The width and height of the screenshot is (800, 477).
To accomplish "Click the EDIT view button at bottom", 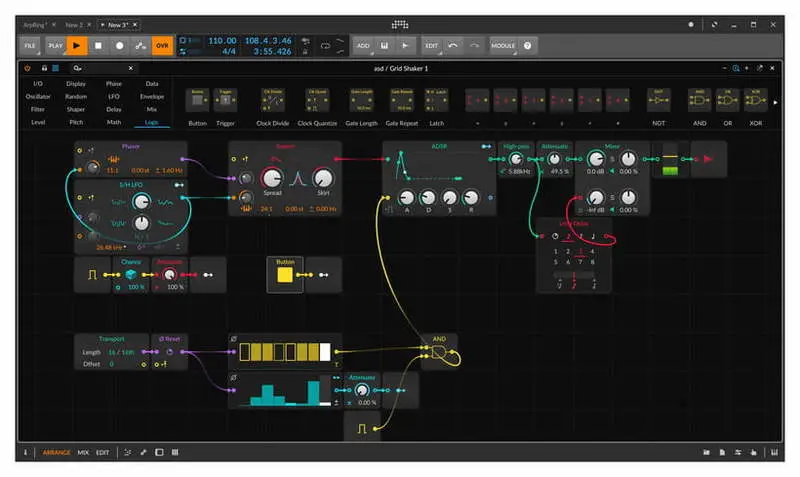I will coord(102,452).
